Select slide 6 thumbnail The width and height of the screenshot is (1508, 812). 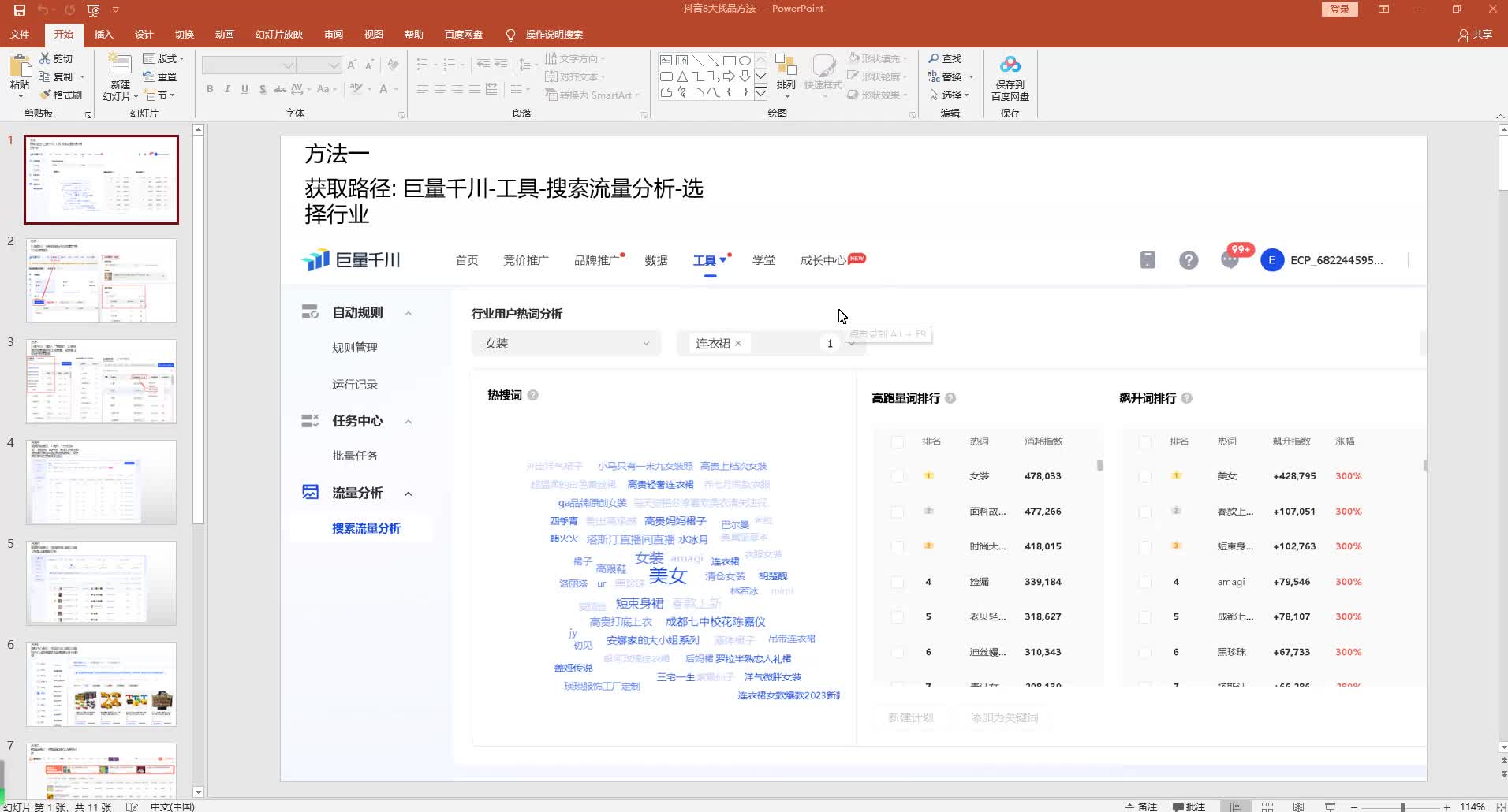(x=101, y=684)
